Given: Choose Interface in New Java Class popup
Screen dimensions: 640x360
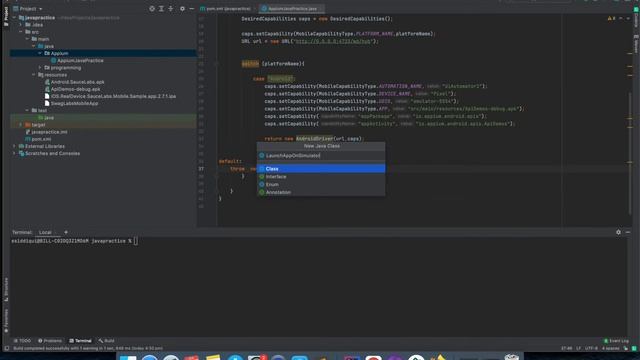Looking at the screenshot, I should pyautogui.click(x=321, y=177).
